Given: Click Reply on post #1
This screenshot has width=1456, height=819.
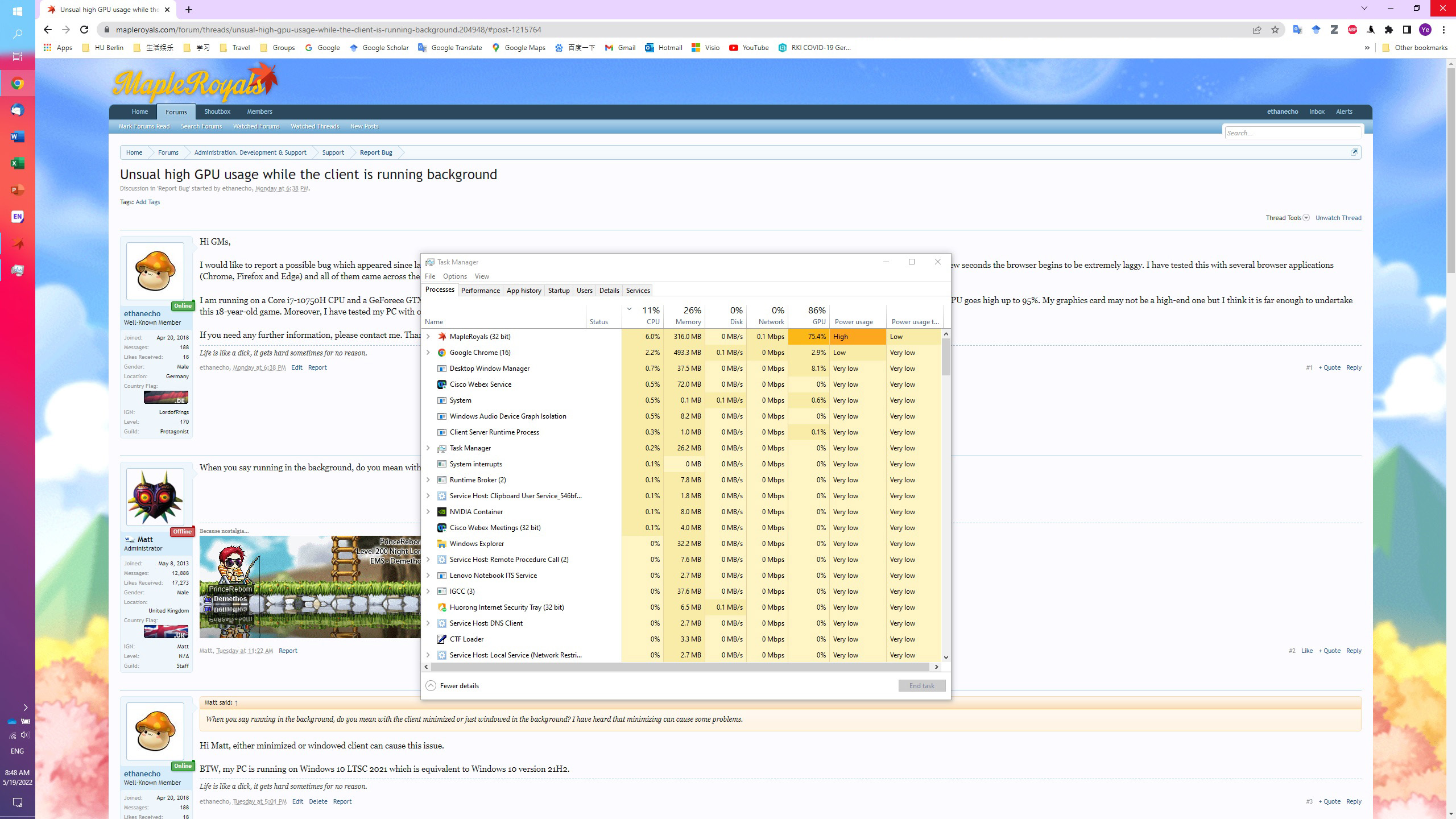Looking at the screenshot, I should point(1354,367).
